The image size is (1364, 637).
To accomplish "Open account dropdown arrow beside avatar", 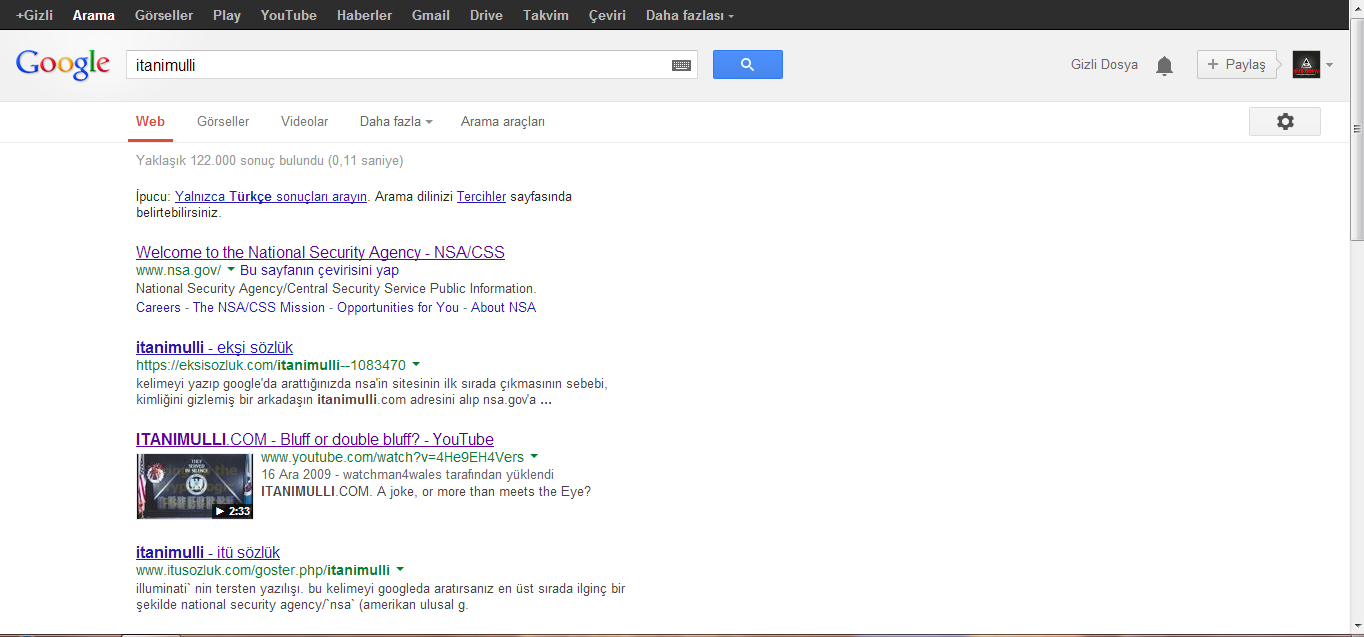I will pyautogui.click(x=1329, y=65).
